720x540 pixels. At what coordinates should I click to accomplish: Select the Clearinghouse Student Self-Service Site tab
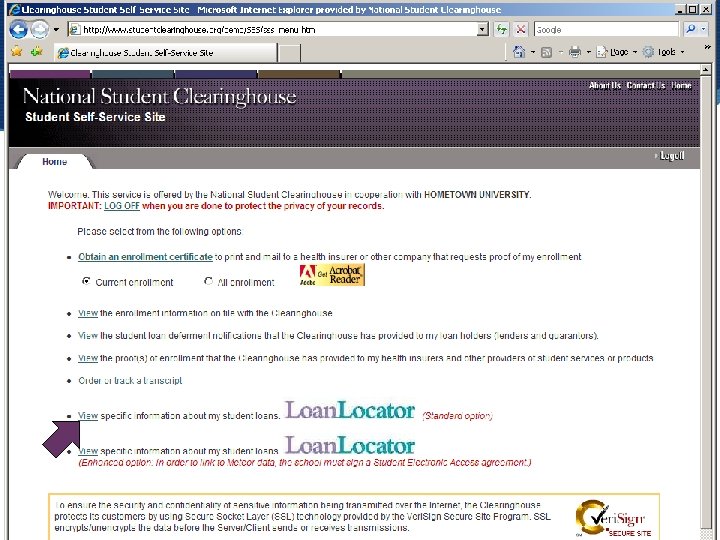(166, 53)
